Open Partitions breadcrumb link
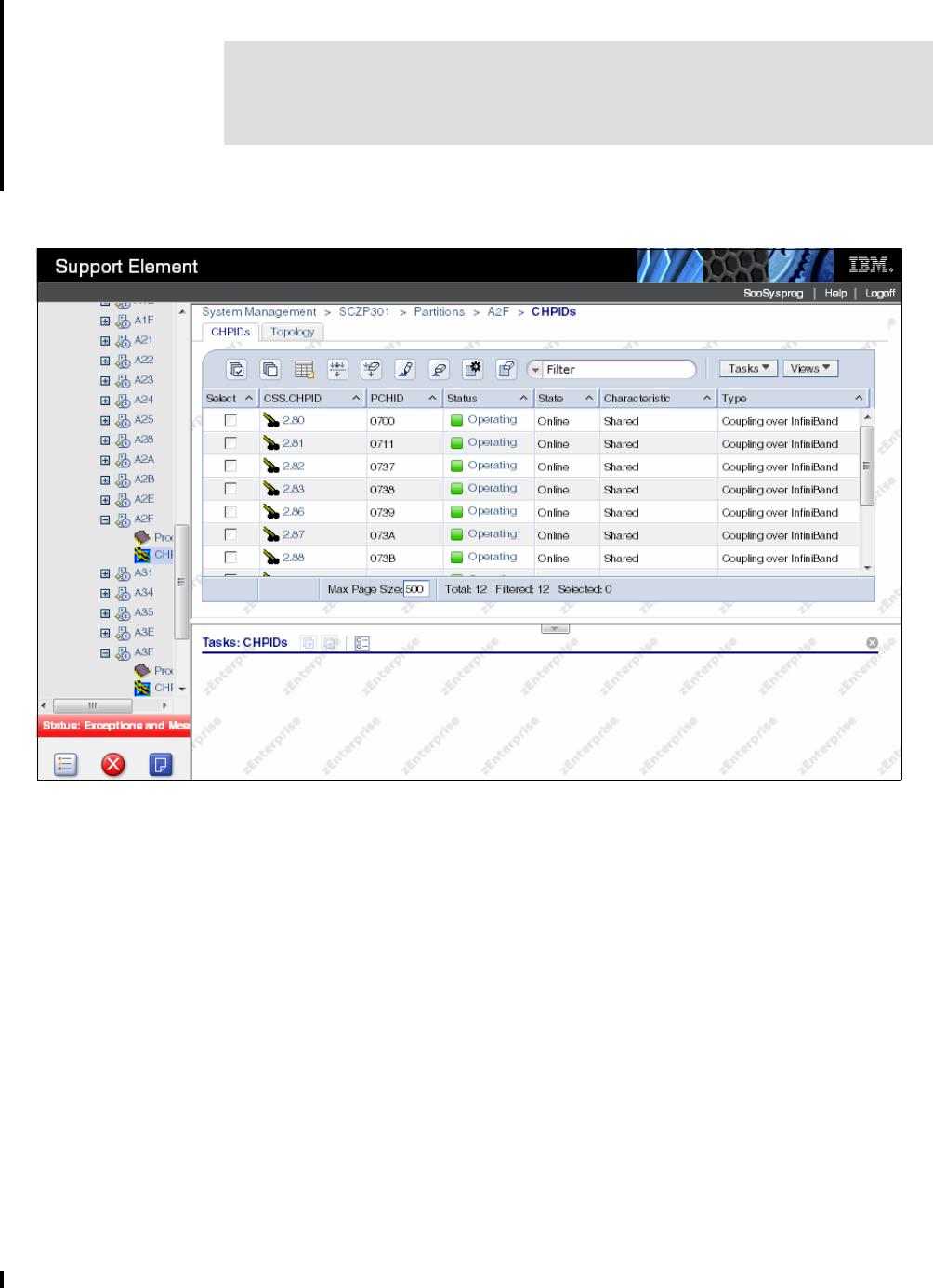The image size is (933, 1288). coord(439,312)
